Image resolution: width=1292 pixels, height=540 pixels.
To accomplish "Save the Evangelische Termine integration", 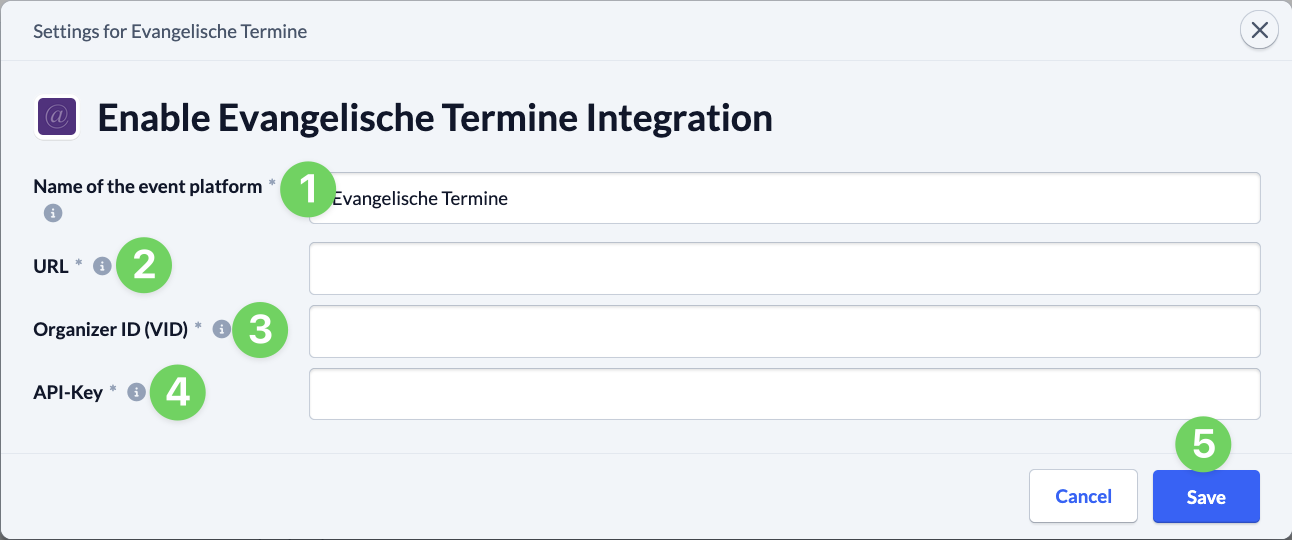I will 1206,496.
